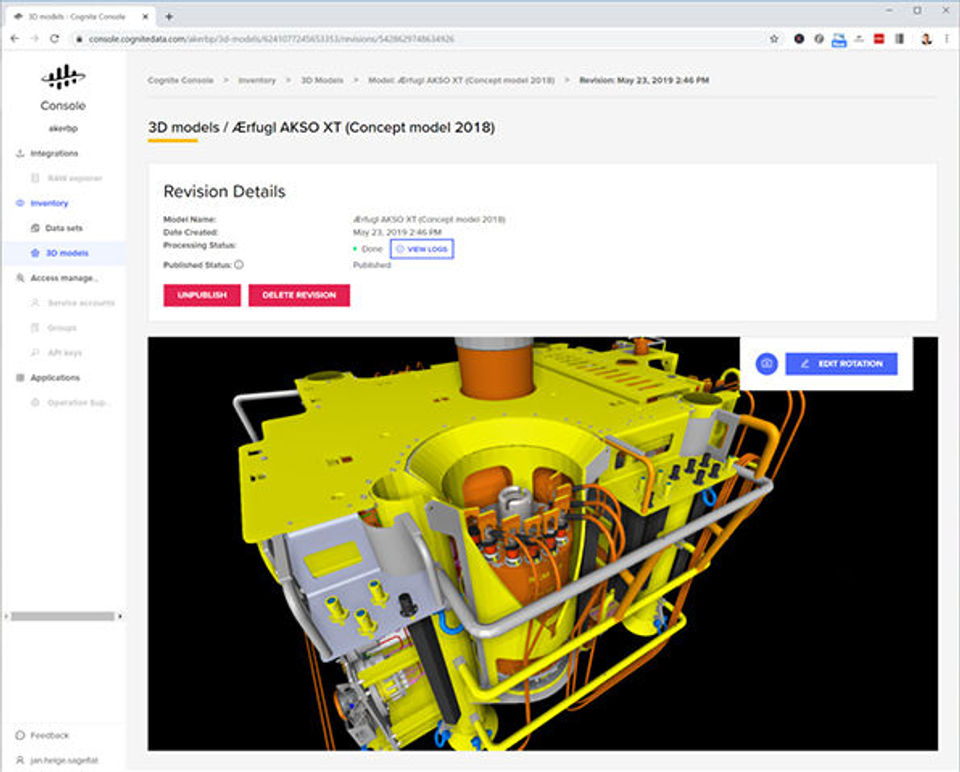Bookmark the page with star icon
Image resolution: width=960 pixels, height=772 pixels.
[774, 39]
